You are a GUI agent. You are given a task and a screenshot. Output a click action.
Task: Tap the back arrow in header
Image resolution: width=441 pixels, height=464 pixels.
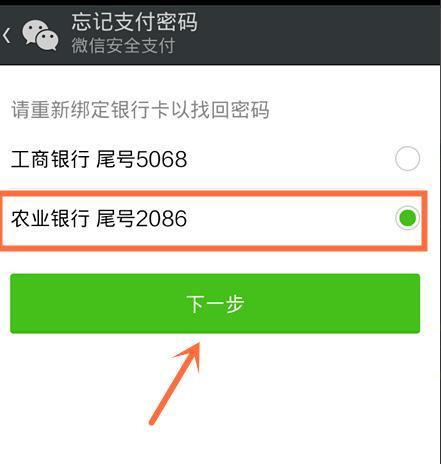click(x=7, y=35)
